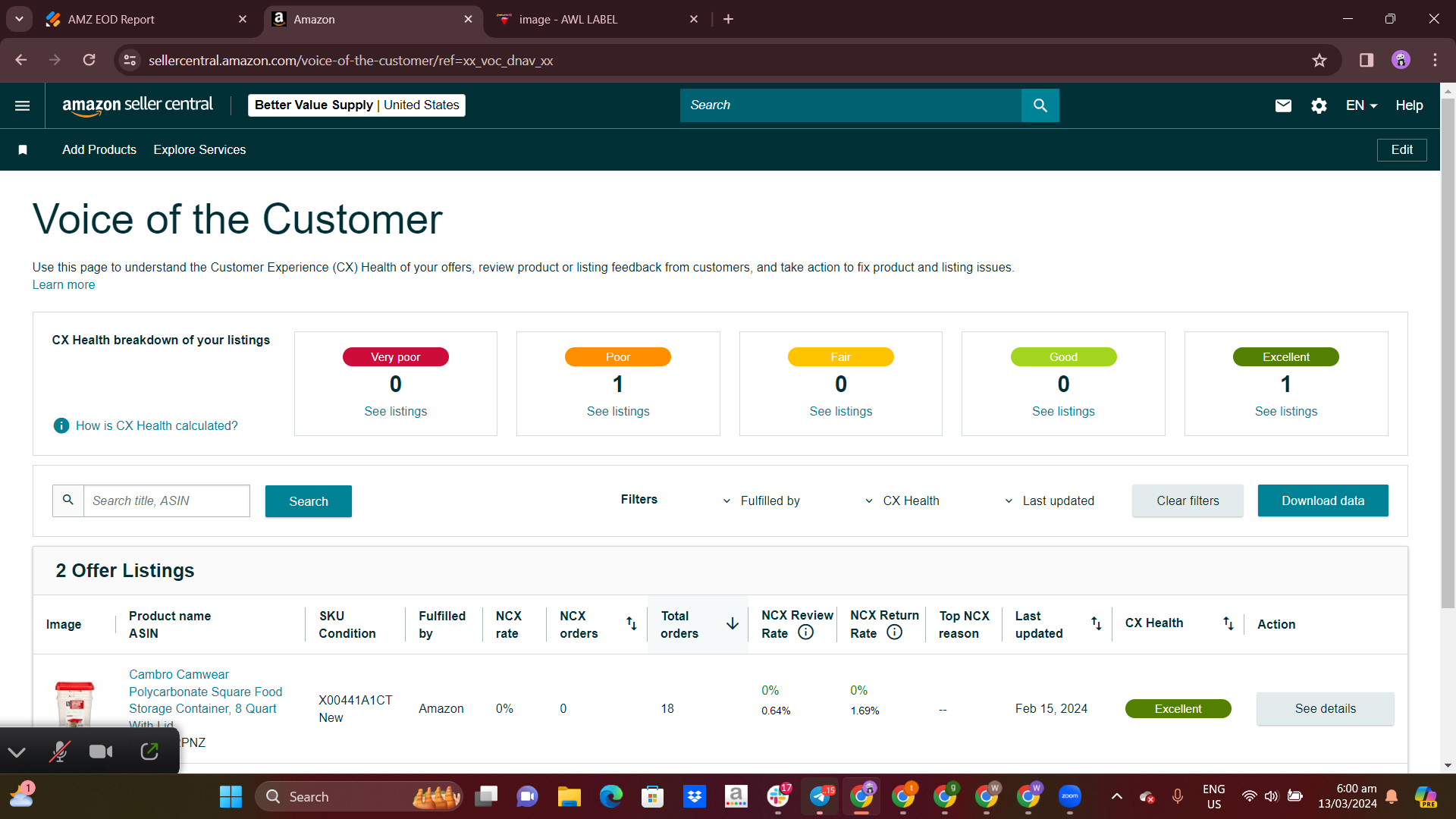1456x819 pixels.
Task: Open How is CX Health calculated link
Action: click(x=156, y=426)
